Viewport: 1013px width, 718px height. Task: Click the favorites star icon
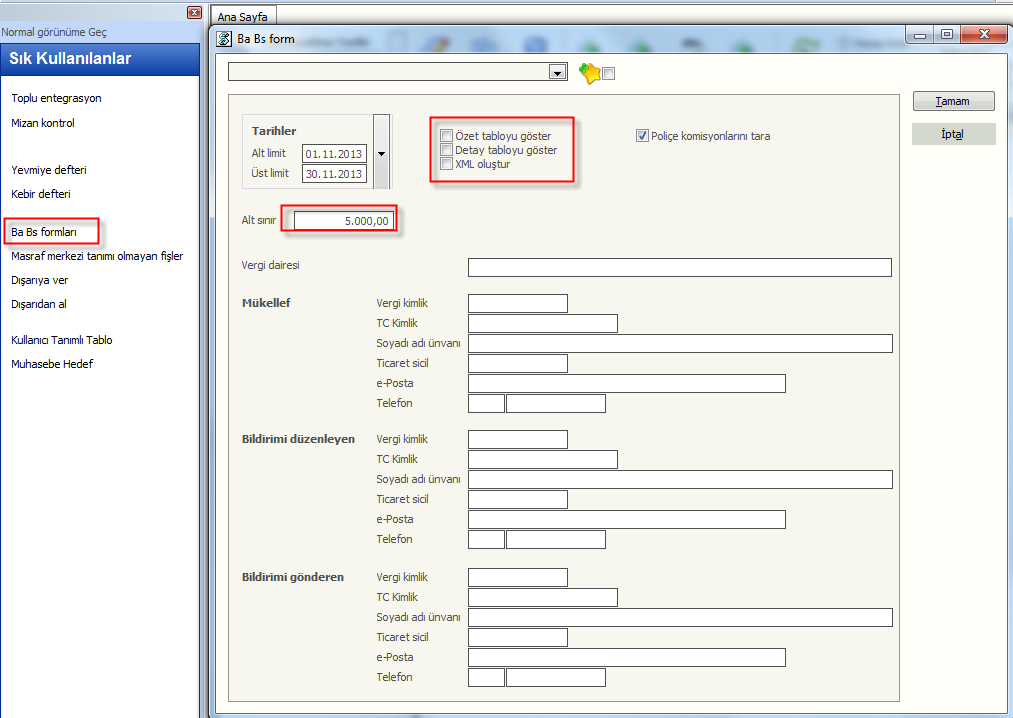tap(589, 73)
